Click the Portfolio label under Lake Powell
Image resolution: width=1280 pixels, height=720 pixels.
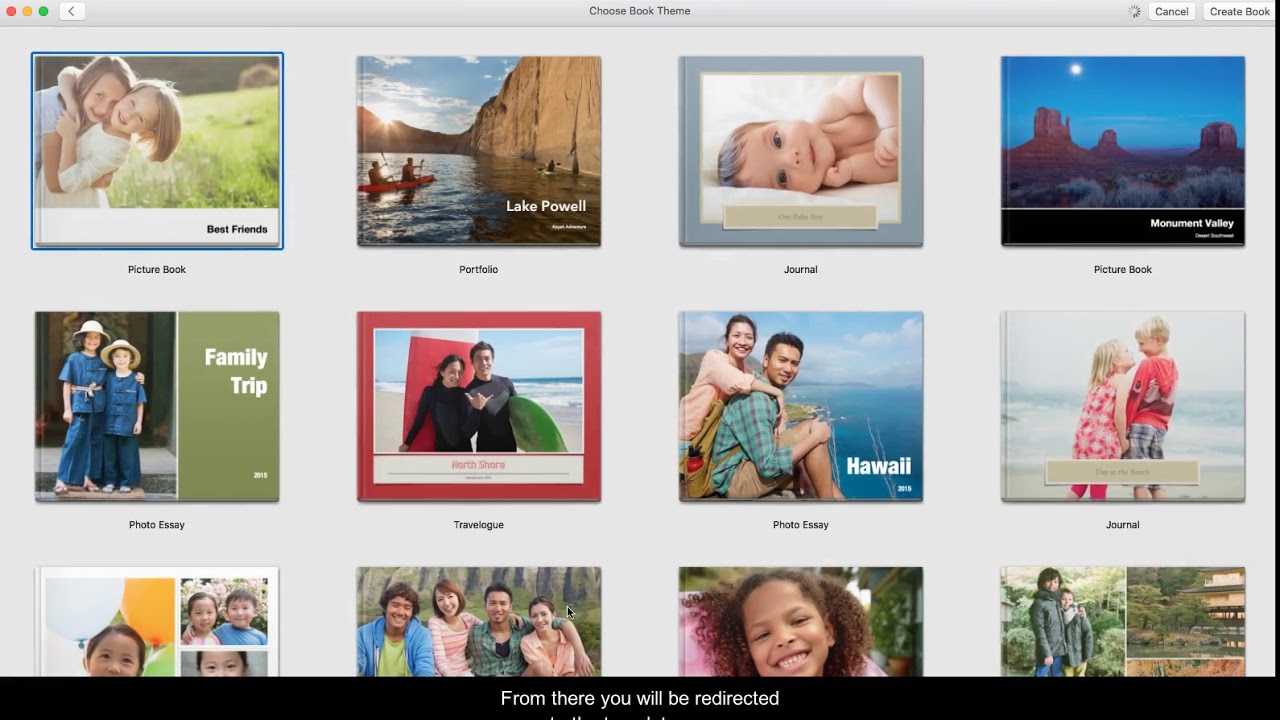click(479, 270)
